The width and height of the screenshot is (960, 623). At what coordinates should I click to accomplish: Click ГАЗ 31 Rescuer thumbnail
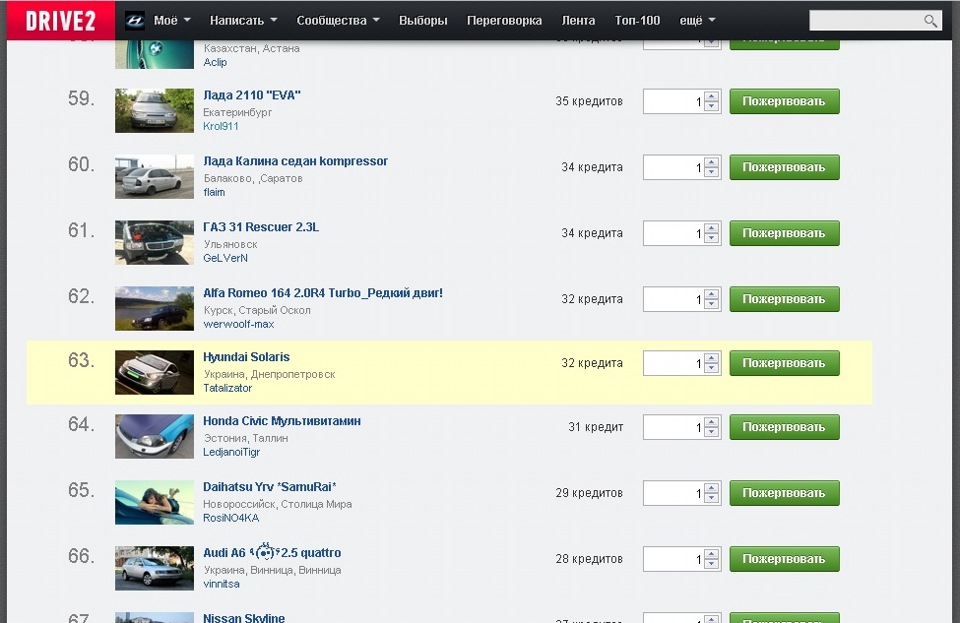pos(154,243)
